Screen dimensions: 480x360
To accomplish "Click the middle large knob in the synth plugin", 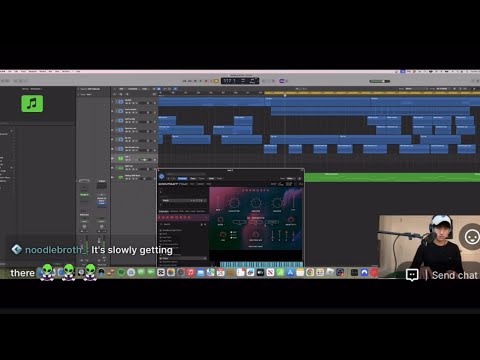I will pyautogui.click(x=256, y=203).
